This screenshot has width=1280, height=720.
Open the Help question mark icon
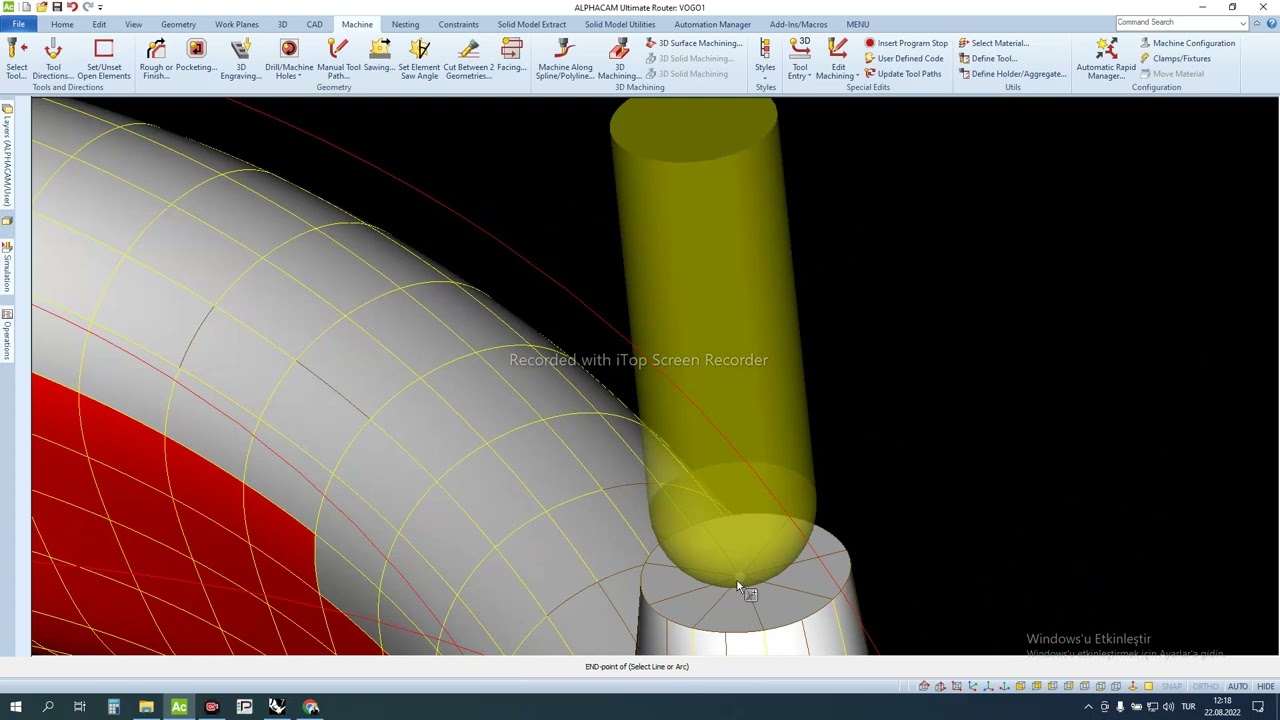pos(1272,24)
